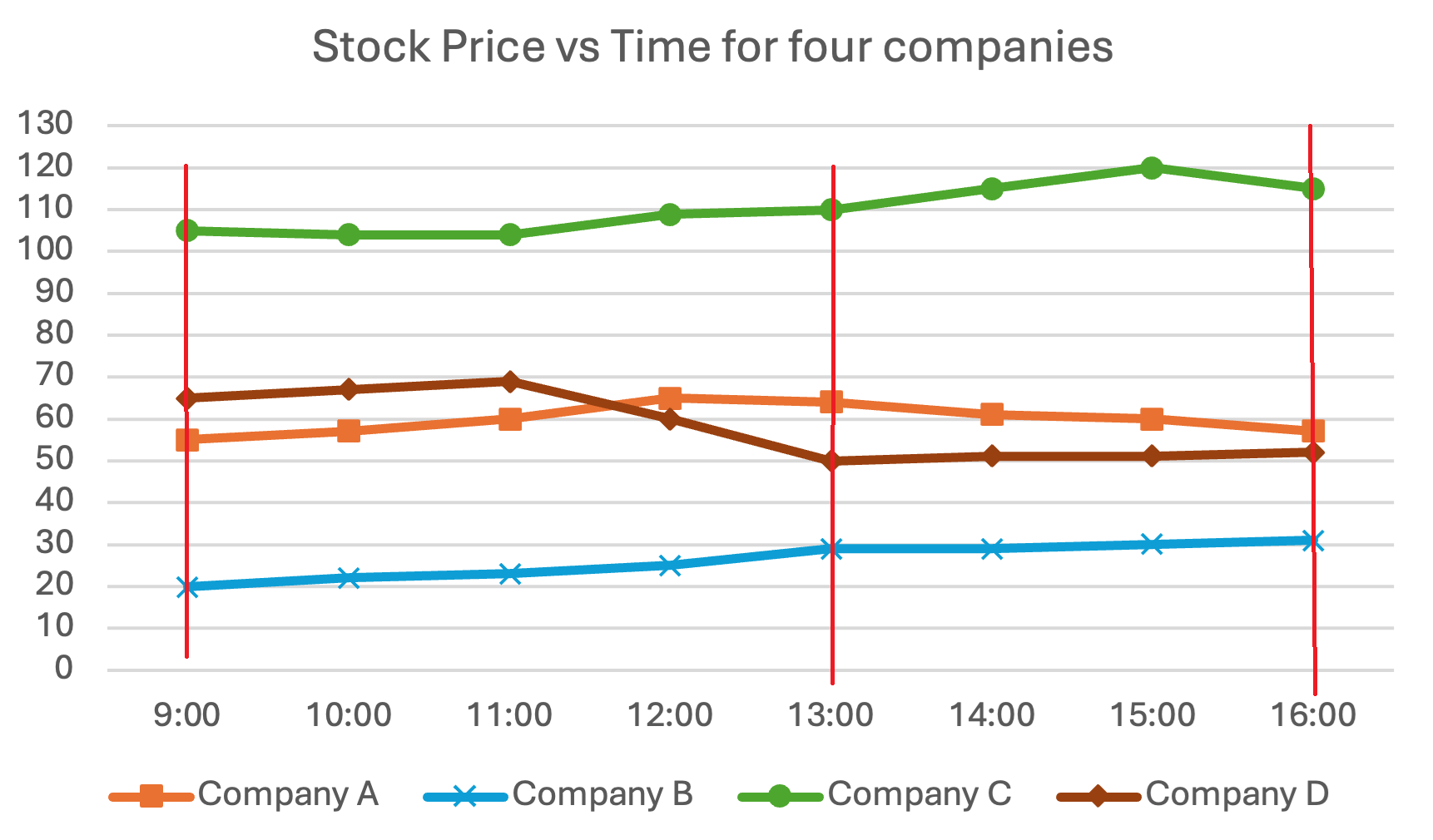Click the 0 y-axis label
Image resolution: width=1433 pixels, height=840 pixels.
[63, 668]
